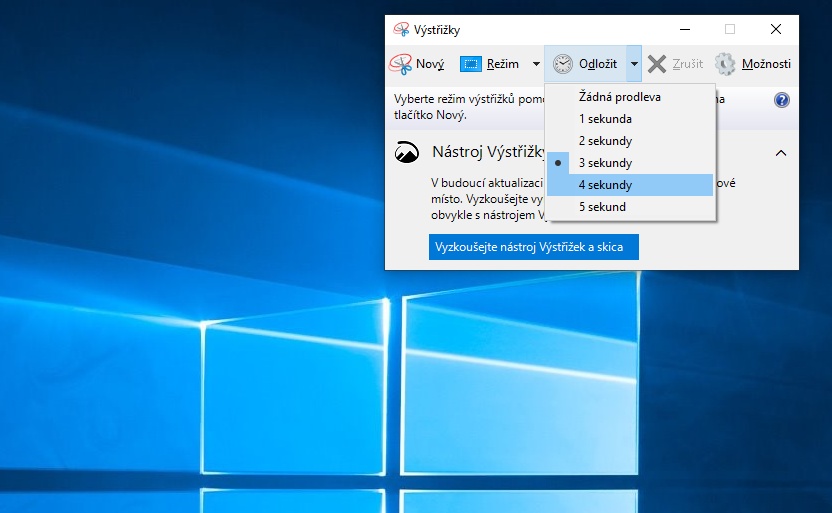
Task: Toggle the Odložit dropdown arrow
Action: pyautogui.click(x=634, y=64)
